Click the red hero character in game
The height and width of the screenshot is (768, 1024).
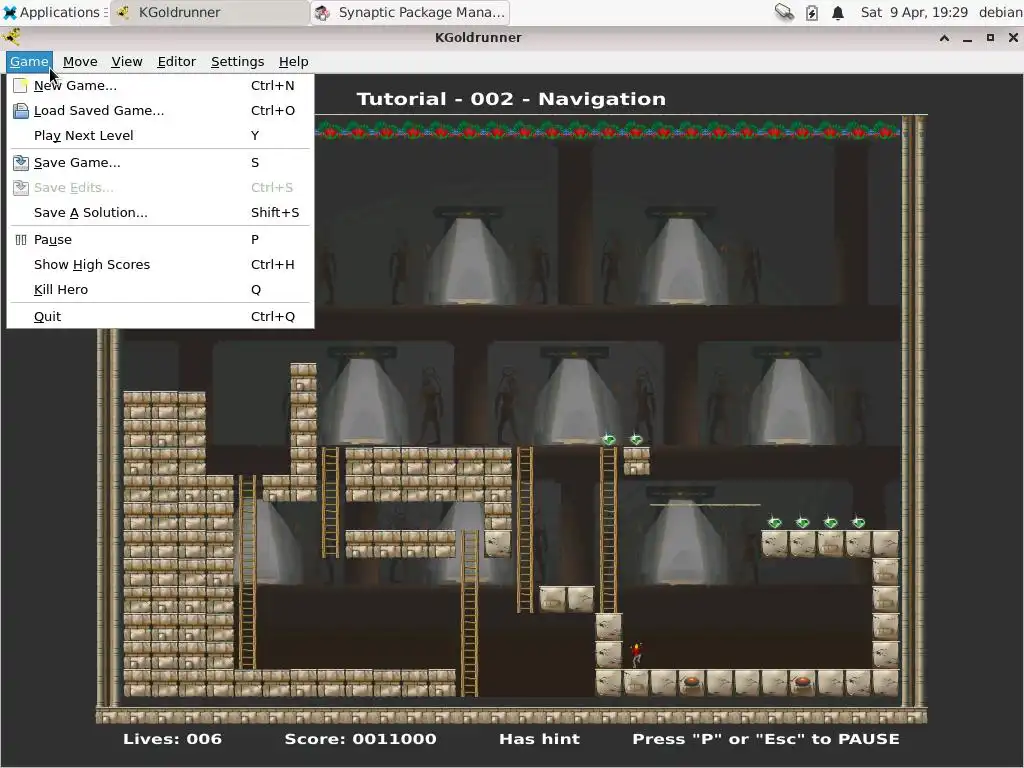click(x=636, y=654)
